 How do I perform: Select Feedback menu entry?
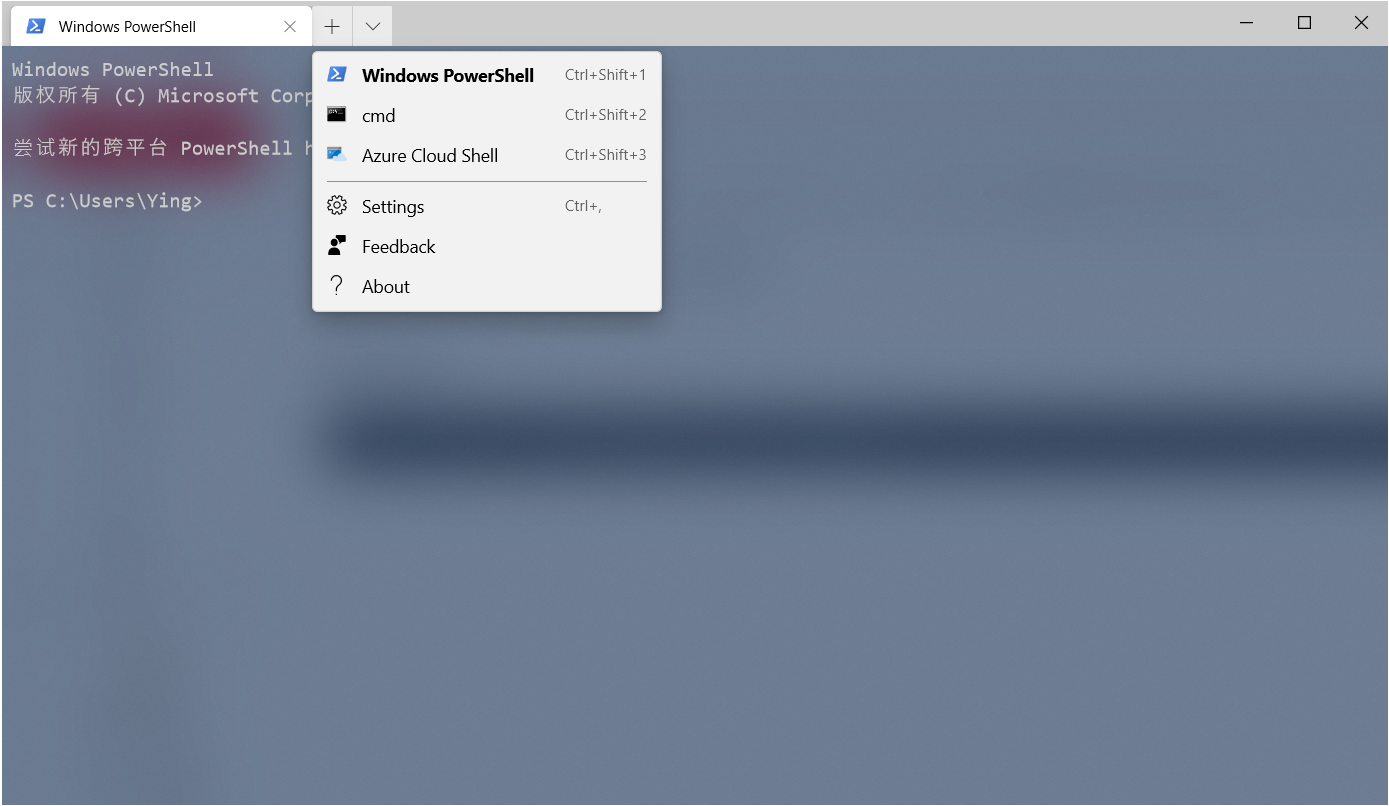pyautogui.click(x=487, y=246)
